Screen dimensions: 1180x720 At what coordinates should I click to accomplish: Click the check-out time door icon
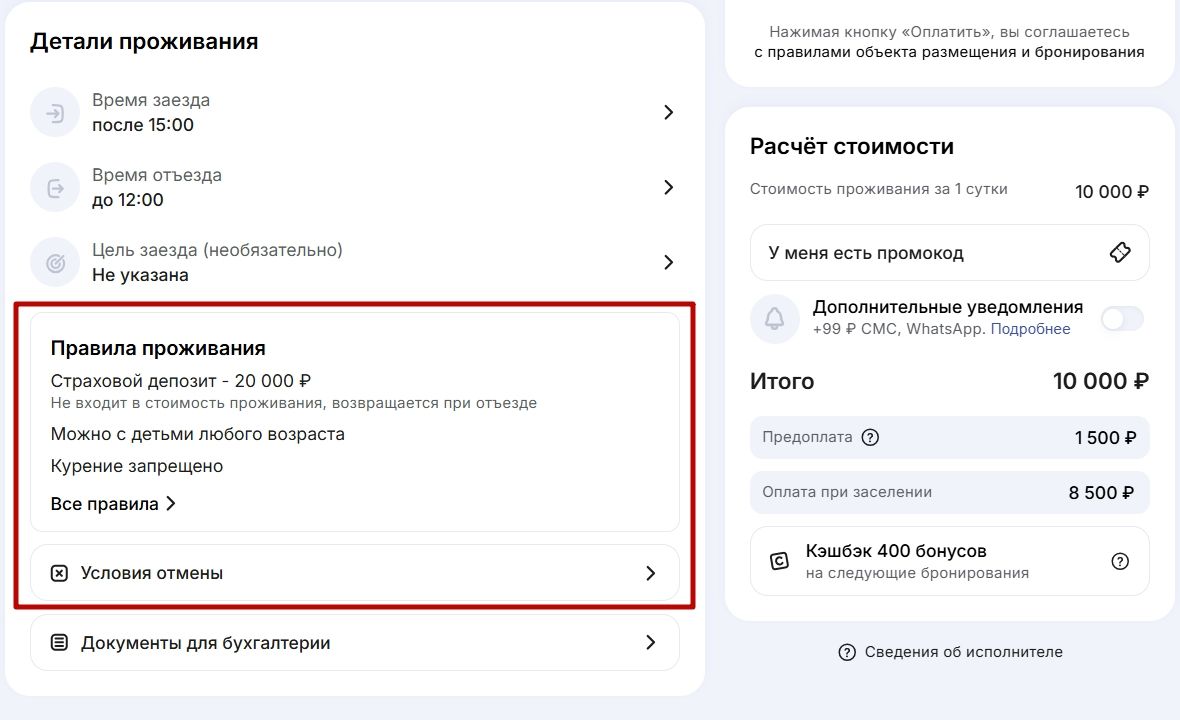tap(55, 188)
